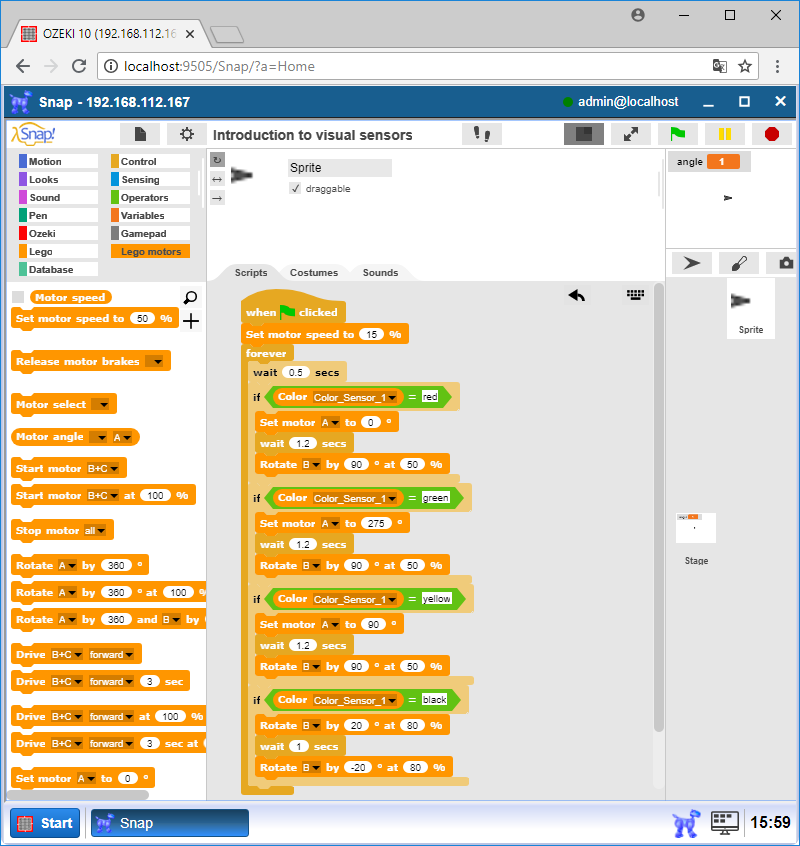Switch to the Sounds tab
Image resolution: width=800 pixels, height=846 pixels.
[380, 272]
